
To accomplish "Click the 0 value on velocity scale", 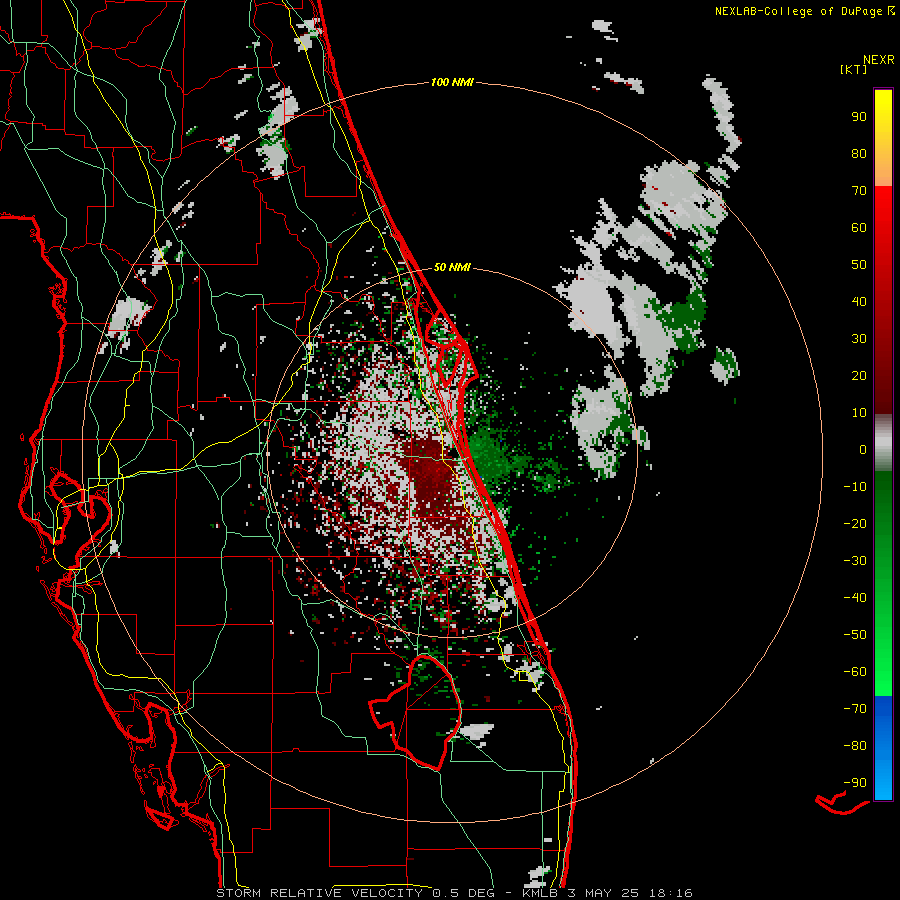I will [863, 450].
